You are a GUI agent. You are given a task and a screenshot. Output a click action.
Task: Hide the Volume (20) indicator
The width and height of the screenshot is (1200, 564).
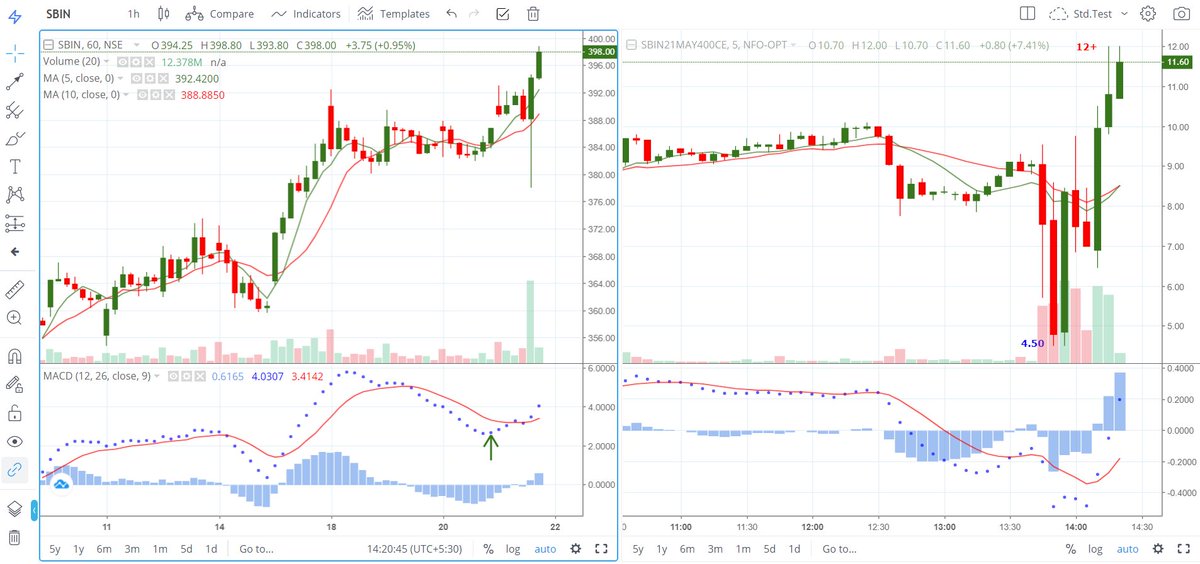(x=123, y=61)
